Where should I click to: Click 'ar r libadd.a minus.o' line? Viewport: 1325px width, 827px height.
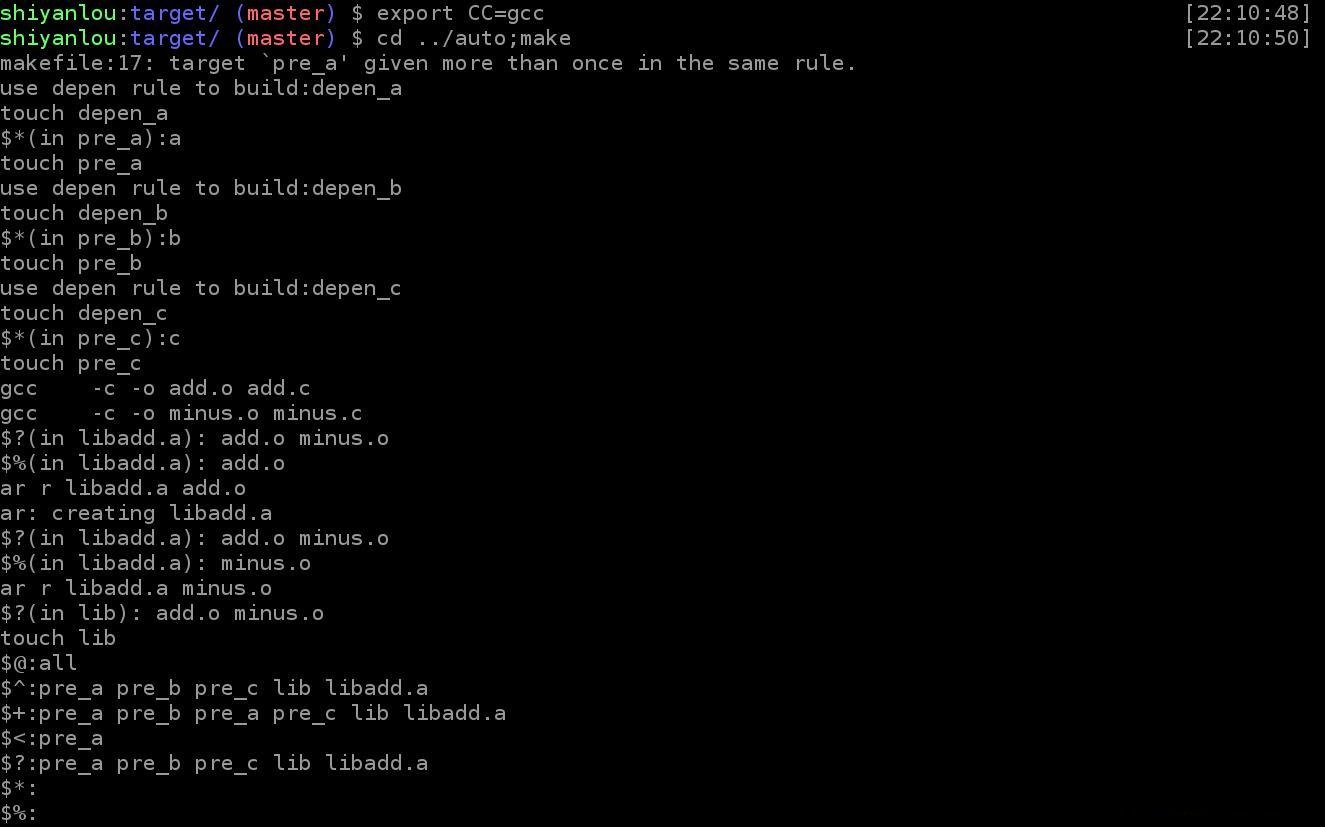coord(136,588)
